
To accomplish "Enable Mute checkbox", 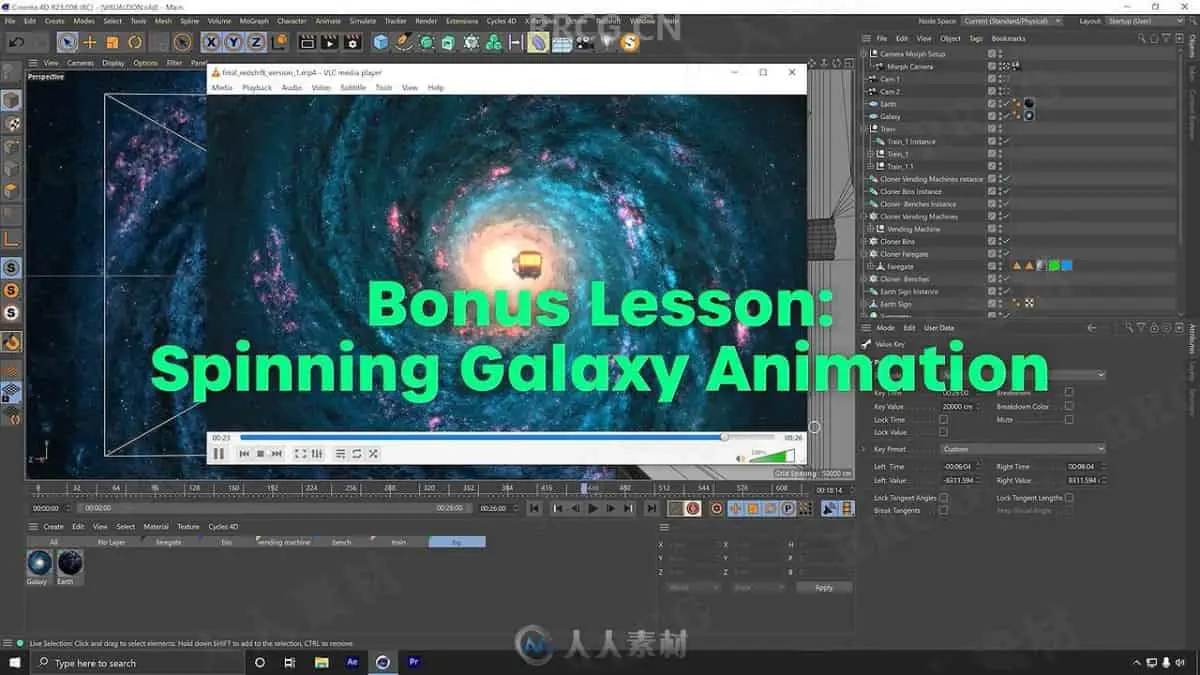I will pyautogui.click(x=1069, y=420).
